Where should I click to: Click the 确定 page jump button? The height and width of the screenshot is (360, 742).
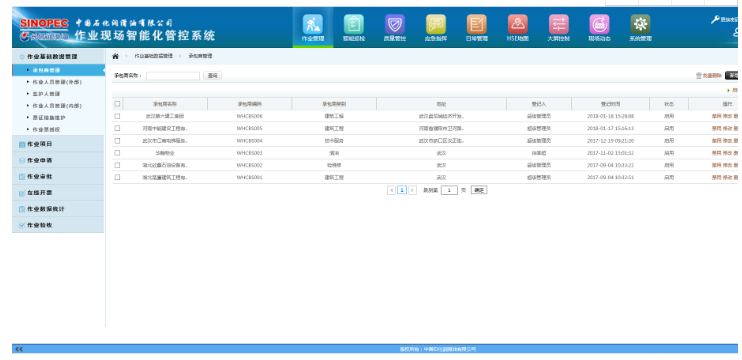click(479, 190)
